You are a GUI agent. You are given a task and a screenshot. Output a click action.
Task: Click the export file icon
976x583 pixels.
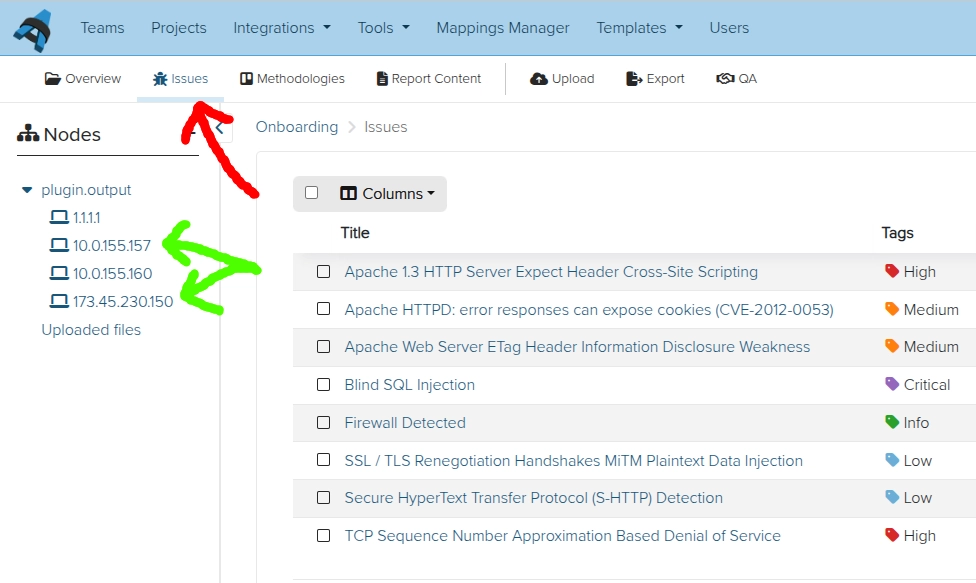coord(634,78)
